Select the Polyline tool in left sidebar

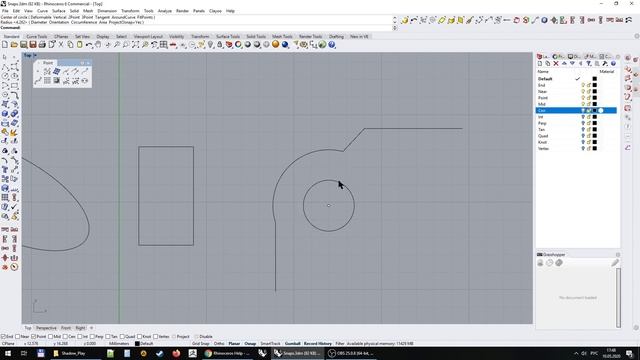(x=5, y=67)
